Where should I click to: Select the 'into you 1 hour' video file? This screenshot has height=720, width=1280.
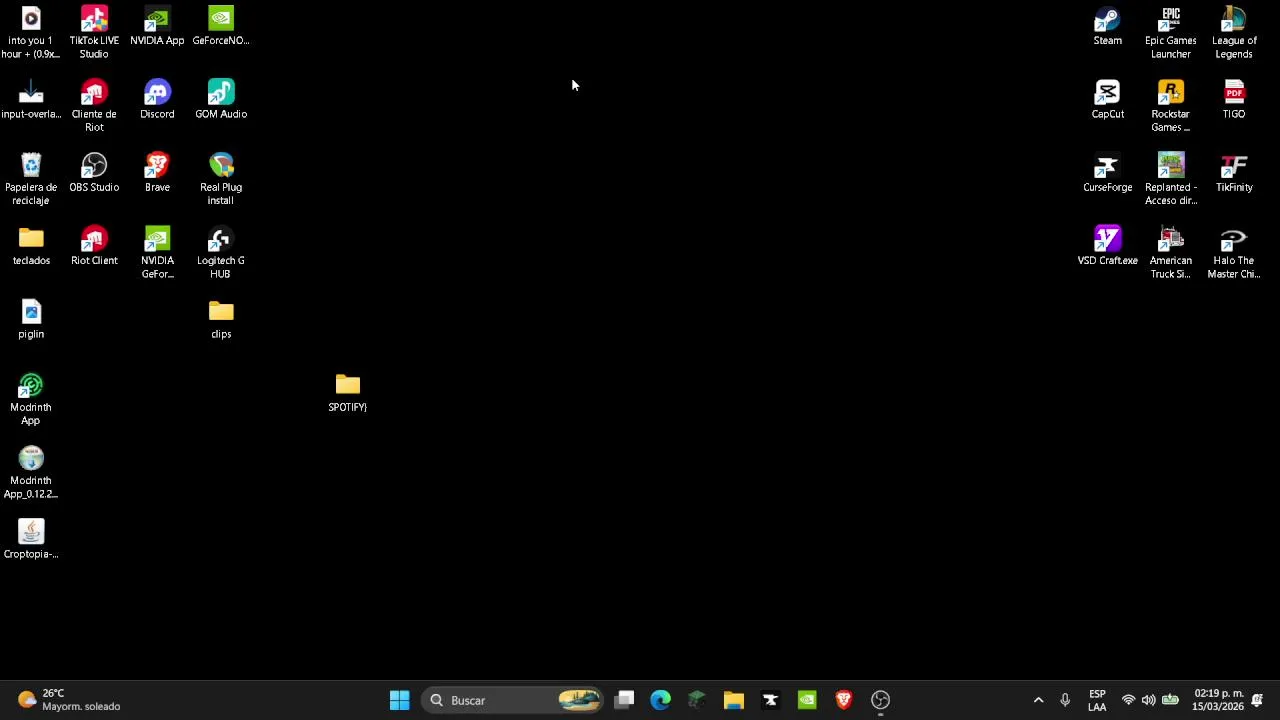pos(31,32)
